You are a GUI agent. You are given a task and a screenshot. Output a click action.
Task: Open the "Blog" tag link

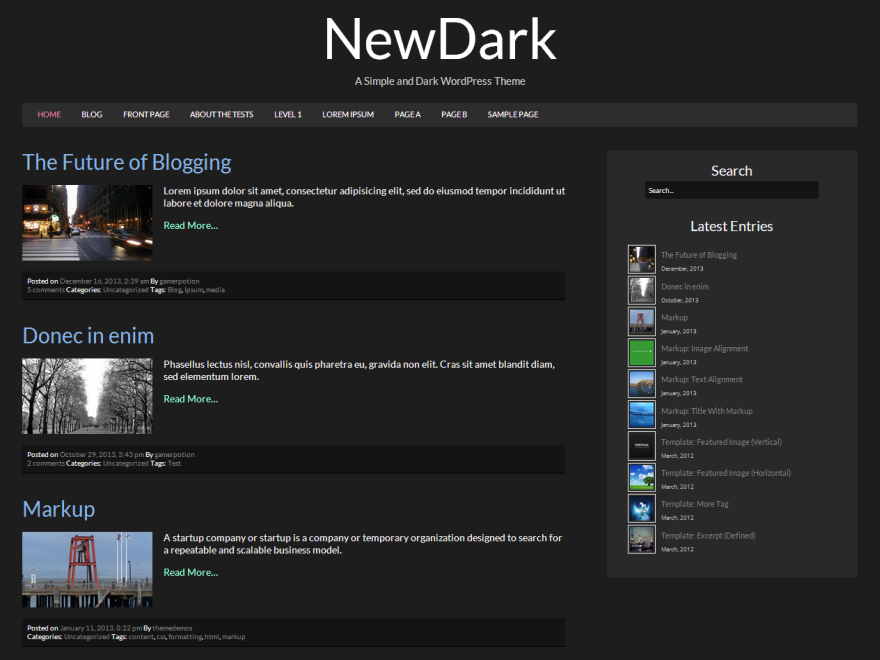click(174, 290)
